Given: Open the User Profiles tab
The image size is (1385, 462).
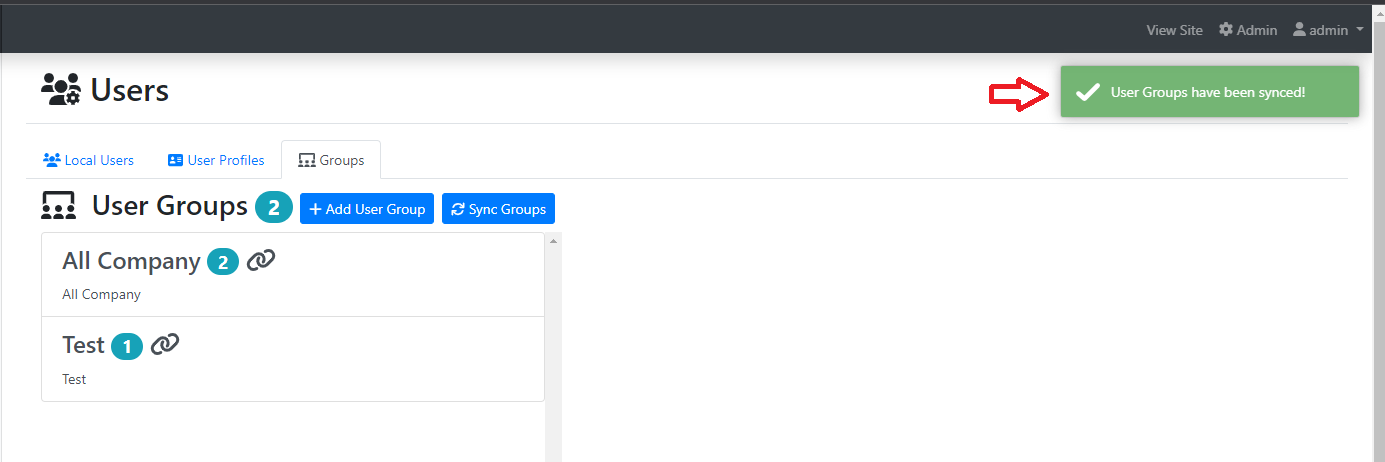Looking at the screenshot, I should point(216,160).
